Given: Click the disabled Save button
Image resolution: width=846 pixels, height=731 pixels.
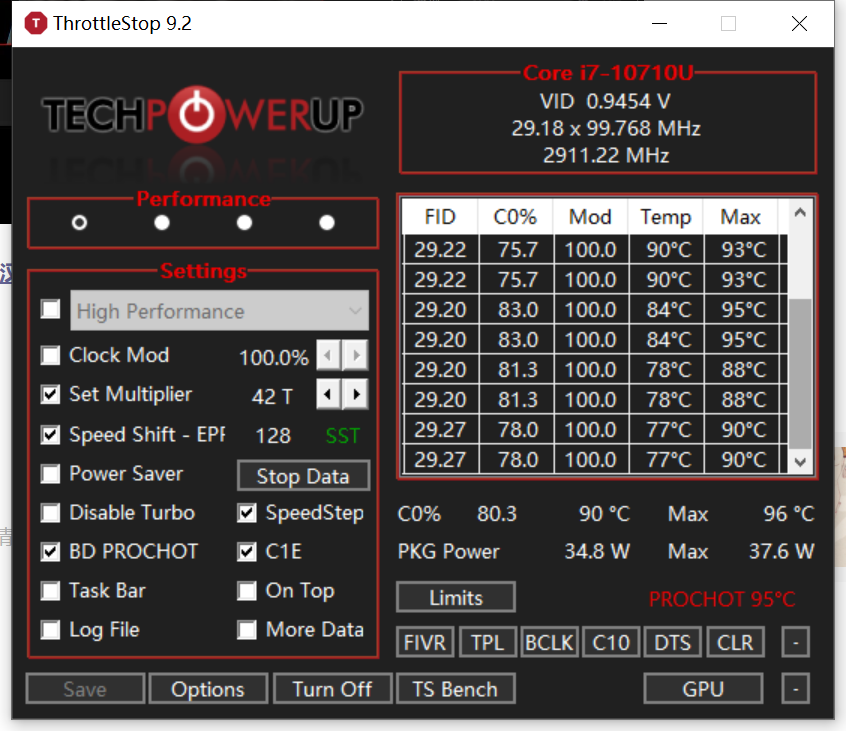Looking at the screenshot, I should (x=85, y=689).
